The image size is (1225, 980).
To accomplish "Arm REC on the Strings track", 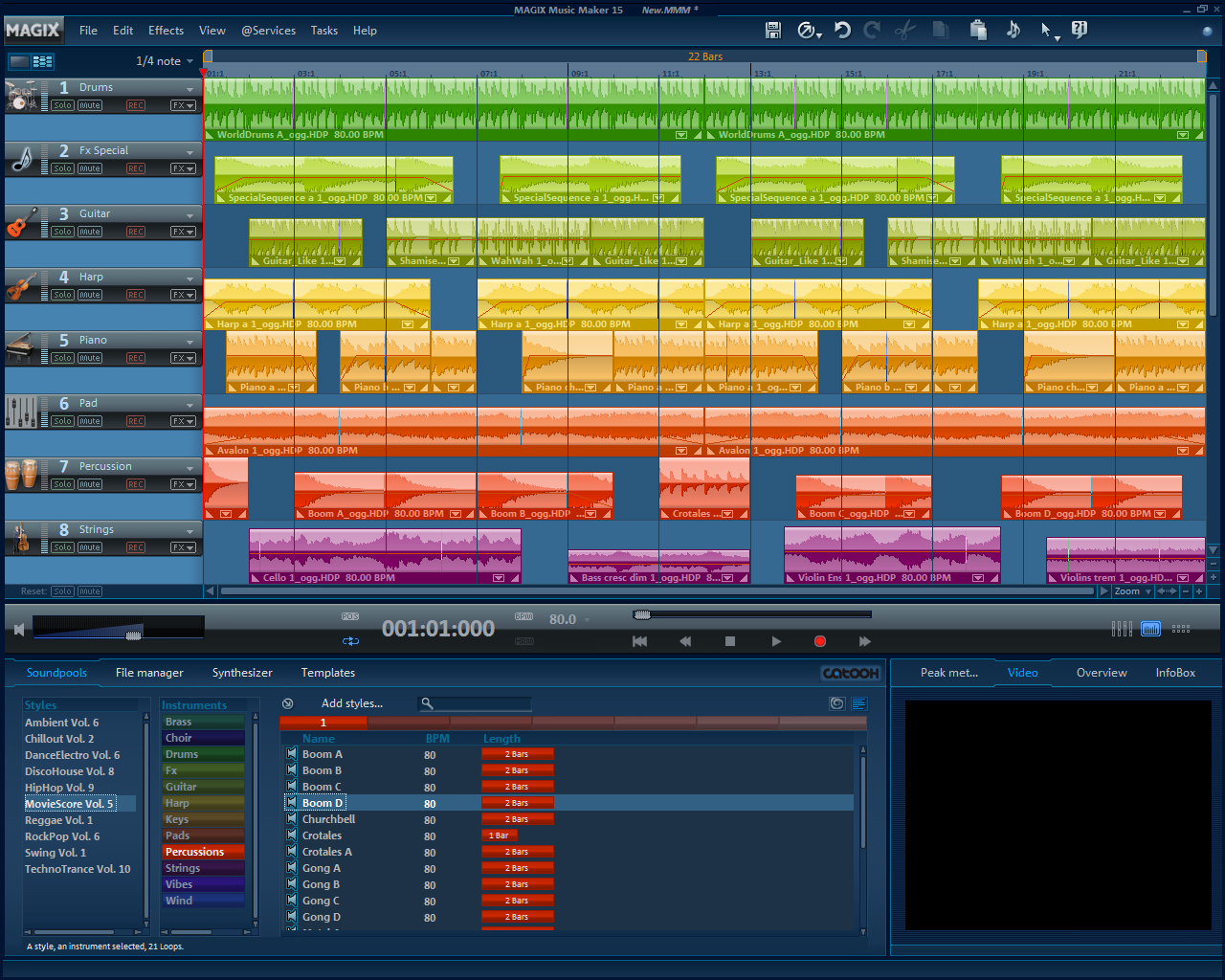I will (x=136, y=547).
